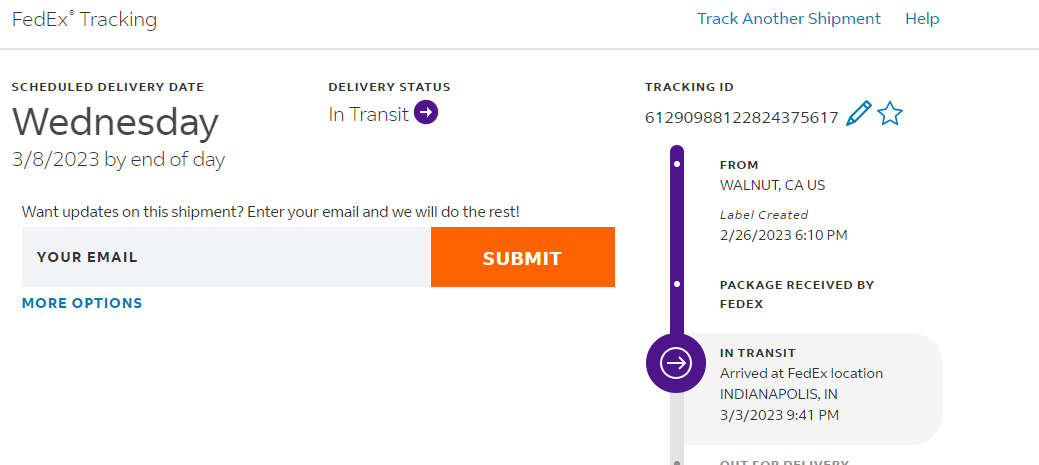Select the Arrived at FedEx location entry
1039x465 pixels.
click(x=801, y=373)
